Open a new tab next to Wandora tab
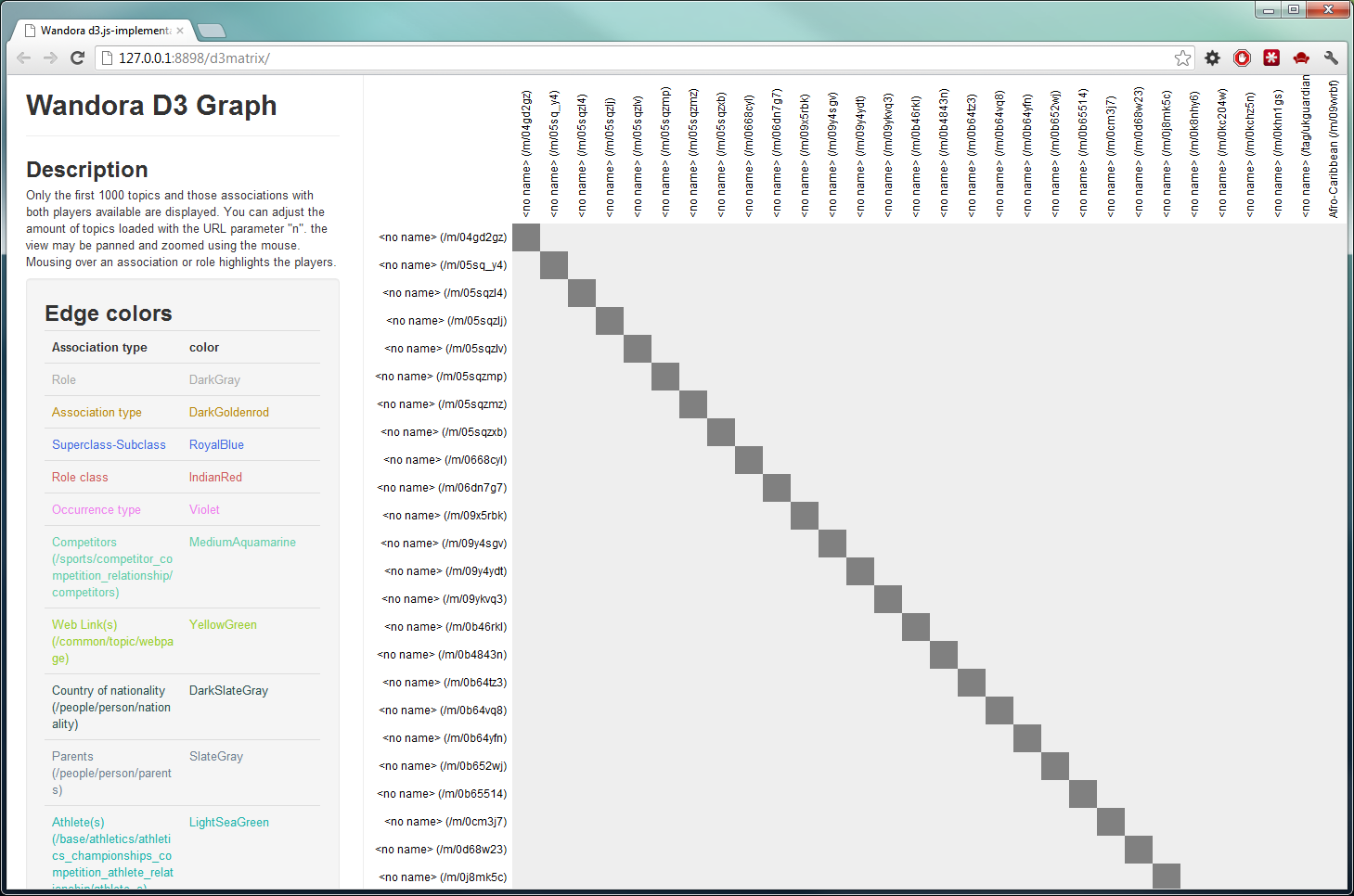Image resolution: width=1354 pixels, height=896 pixels. click(212, 31)
